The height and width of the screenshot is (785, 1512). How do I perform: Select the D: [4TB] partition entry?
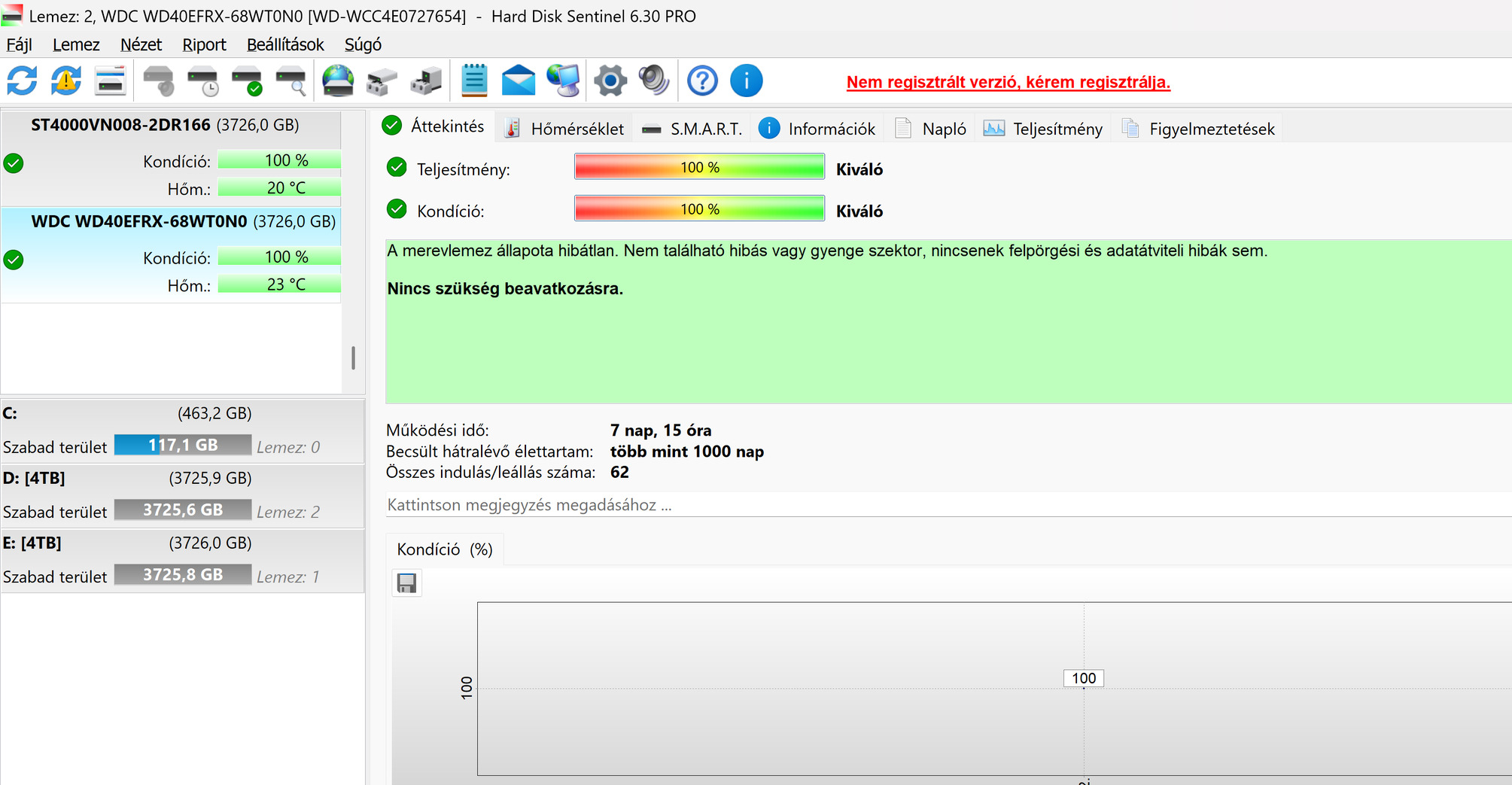pos(183,495)
